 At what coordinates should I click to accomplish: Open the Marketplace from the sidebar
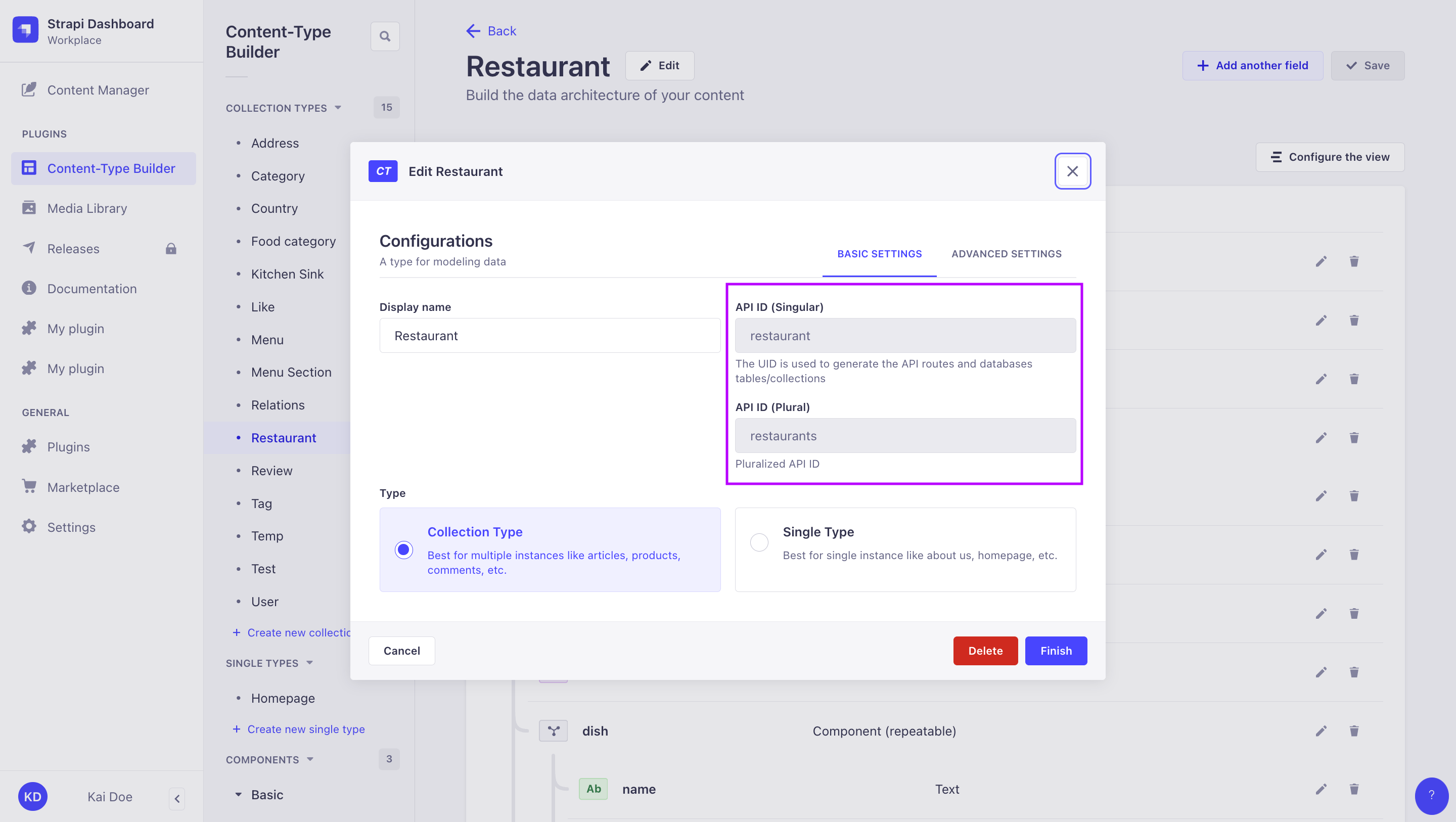click(83, 487)
